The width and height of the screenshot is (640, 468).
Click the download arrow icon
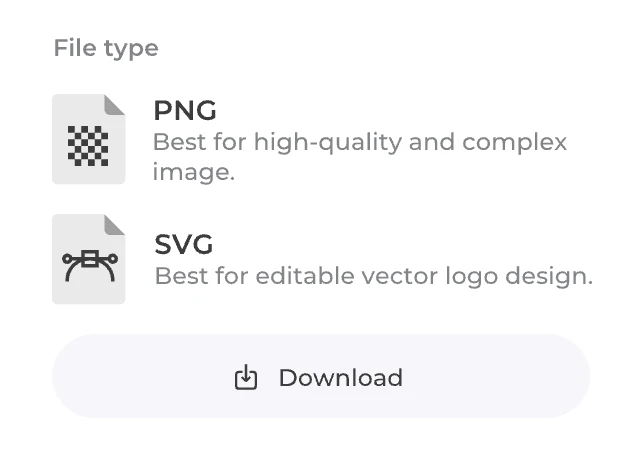click(246, 378)
